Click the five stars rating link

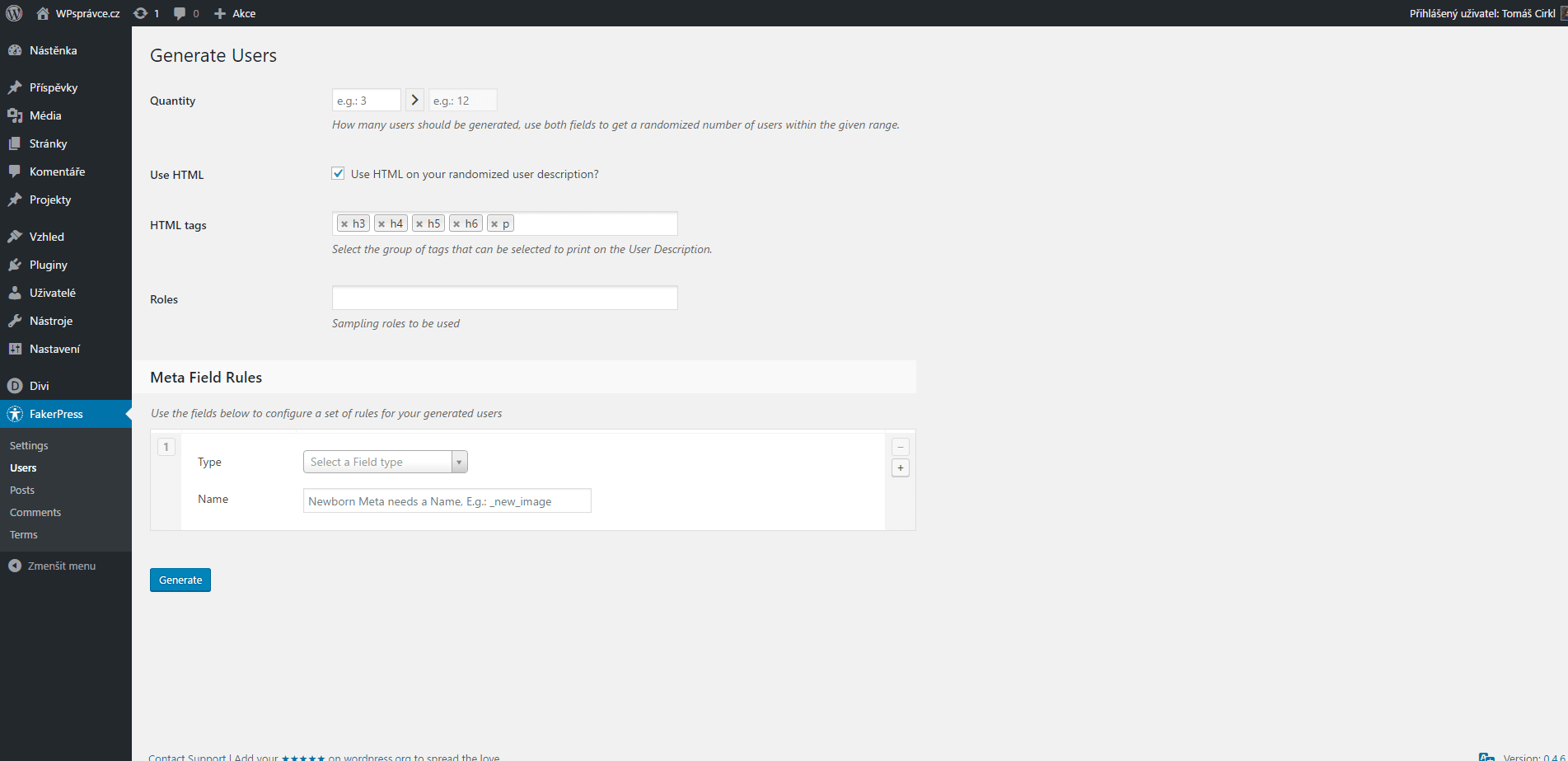303,757
